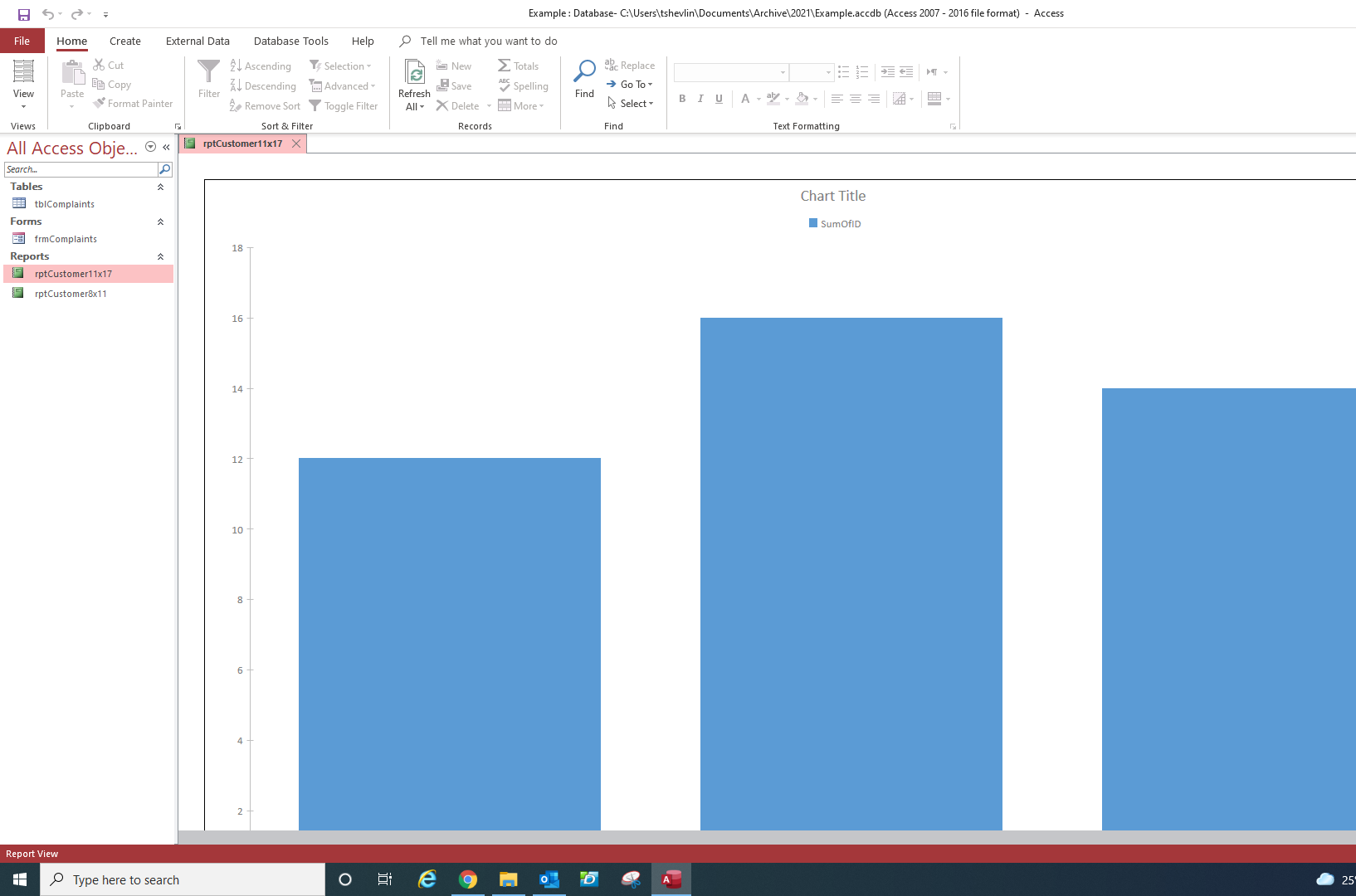This screenshot has width=1356, height=896.
Task: Toggle Underline formatting
Action: click(x=719, y=99)
